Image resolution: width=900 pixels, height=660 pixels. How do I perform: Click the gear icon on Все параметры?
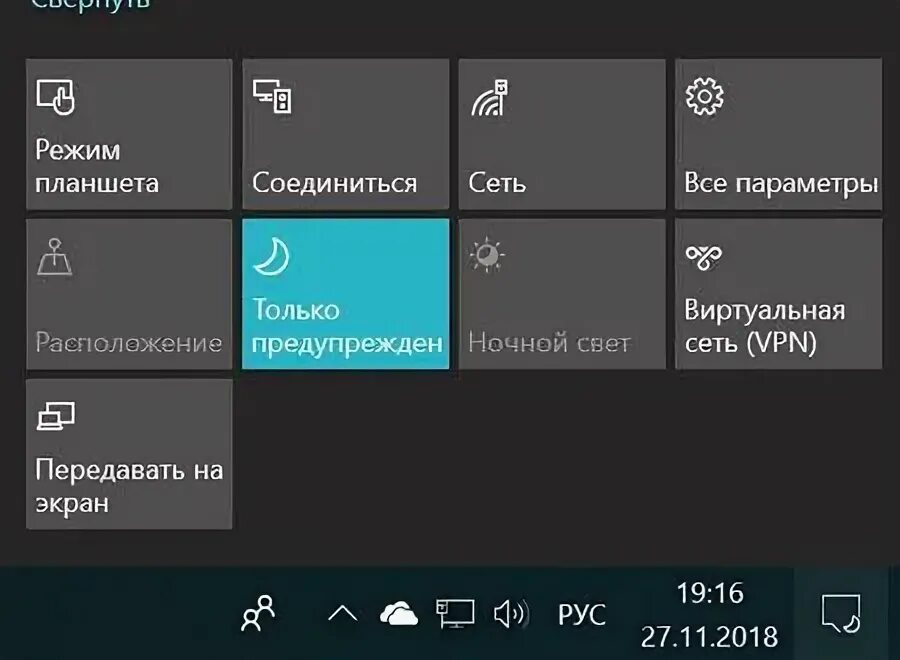[704, 96]
